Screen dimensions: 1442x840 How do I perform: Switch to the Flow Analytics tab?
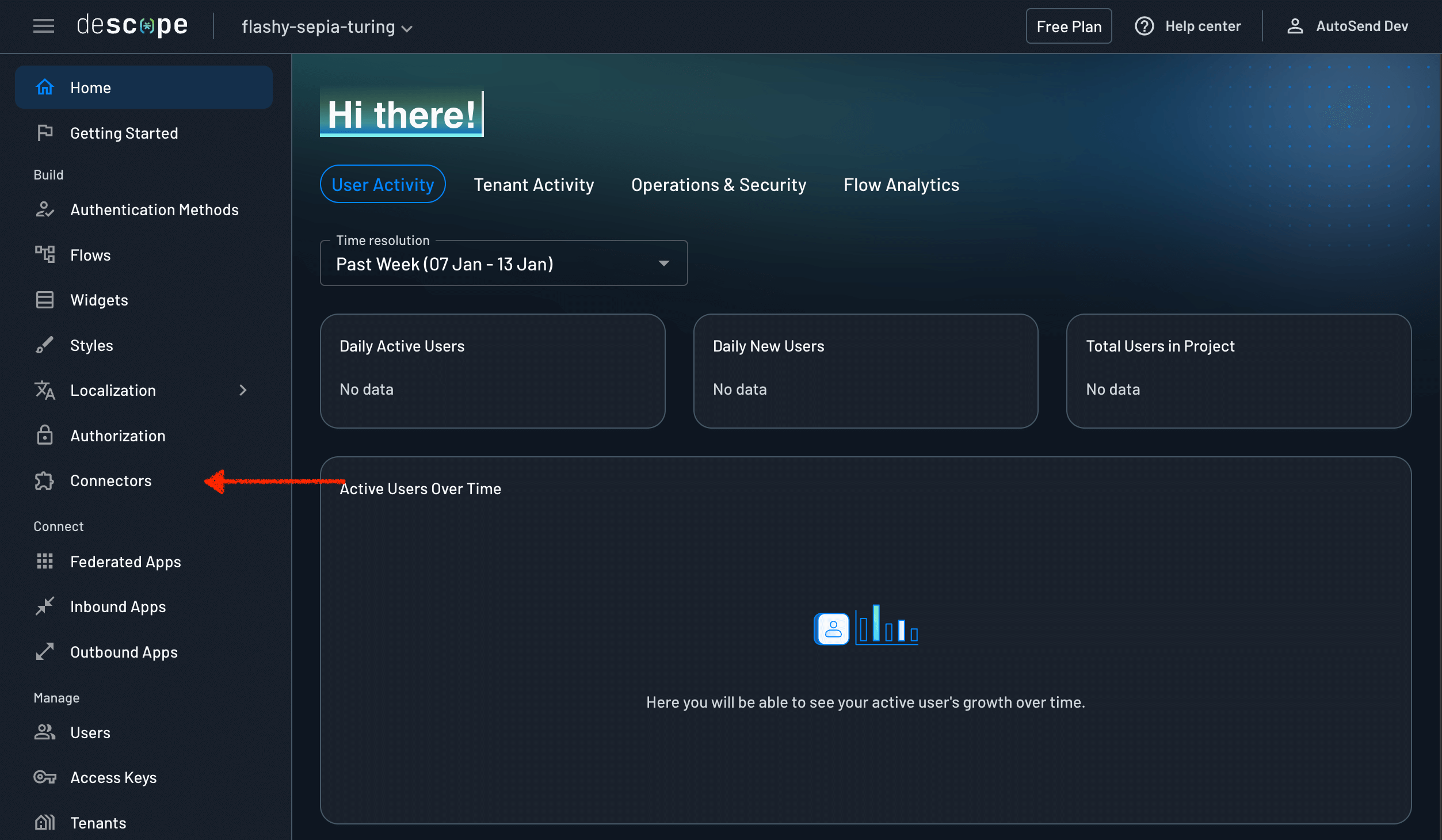(x=901, y=185)
